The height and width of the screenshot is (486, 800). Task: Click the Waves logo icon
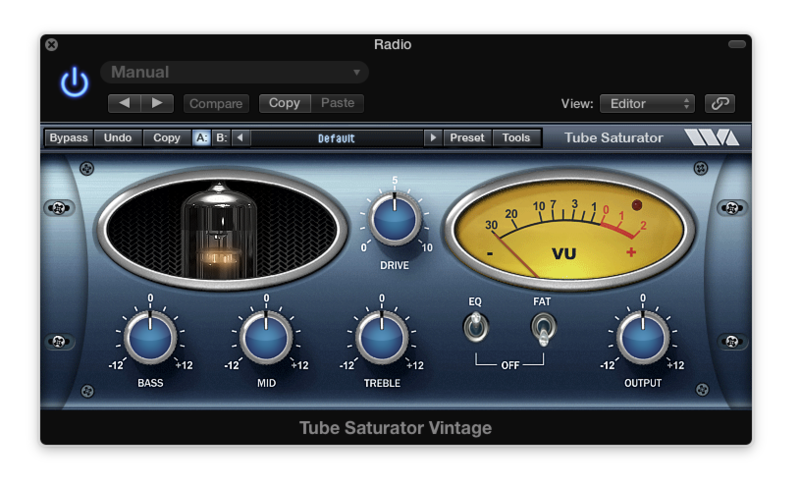(711, 138)
